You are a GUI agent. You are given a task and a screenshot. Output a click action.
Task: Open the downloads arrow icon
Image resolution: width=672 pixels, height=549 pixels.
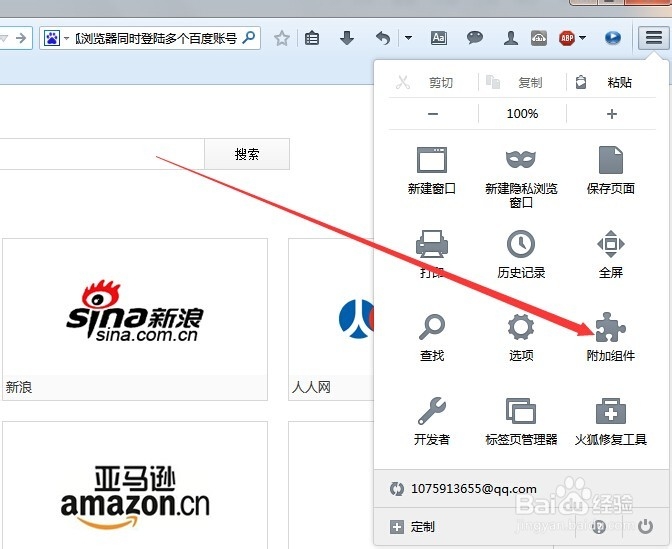pos(347,38)
